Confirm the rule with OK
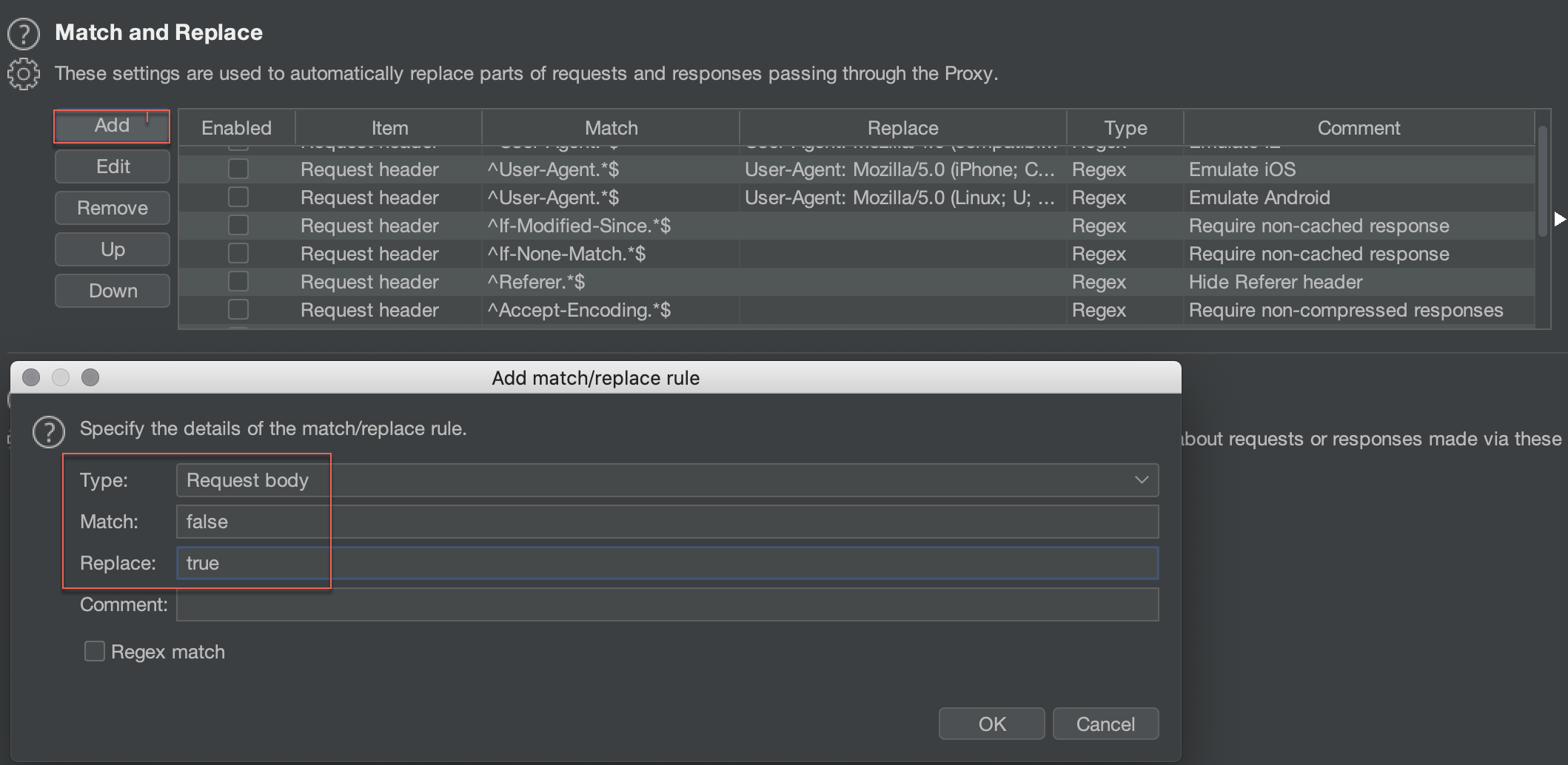 click(991, 724)
